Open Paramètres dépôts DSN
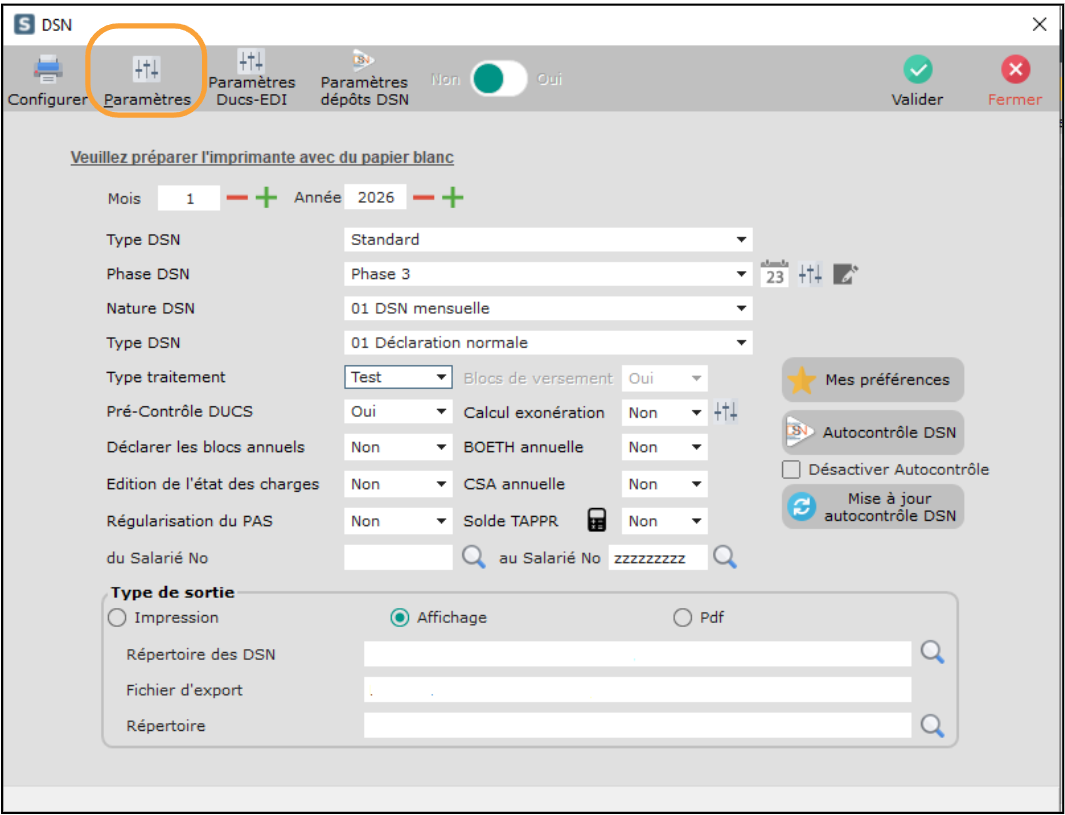This screenshot has height=815, width=1065. coord(364,63)
